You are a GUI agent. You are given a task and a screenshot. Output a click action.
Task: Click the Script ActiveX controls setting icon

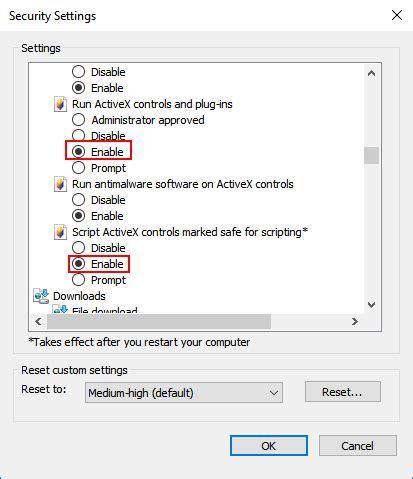coord(60,232)
